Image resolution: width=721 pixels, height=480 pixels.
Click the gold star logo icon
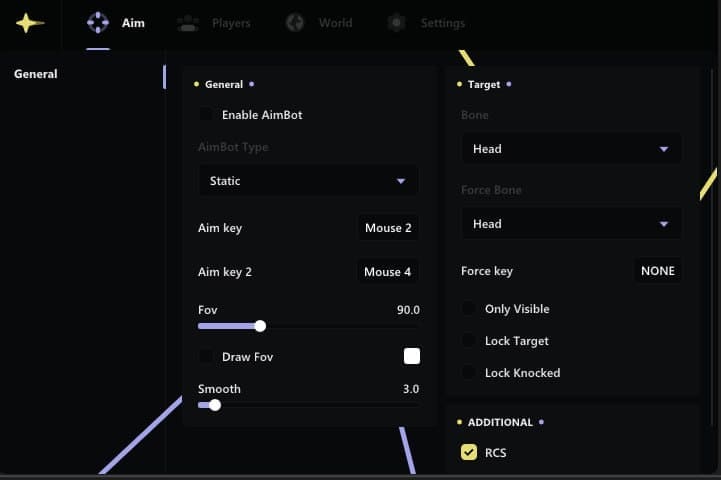30,23
